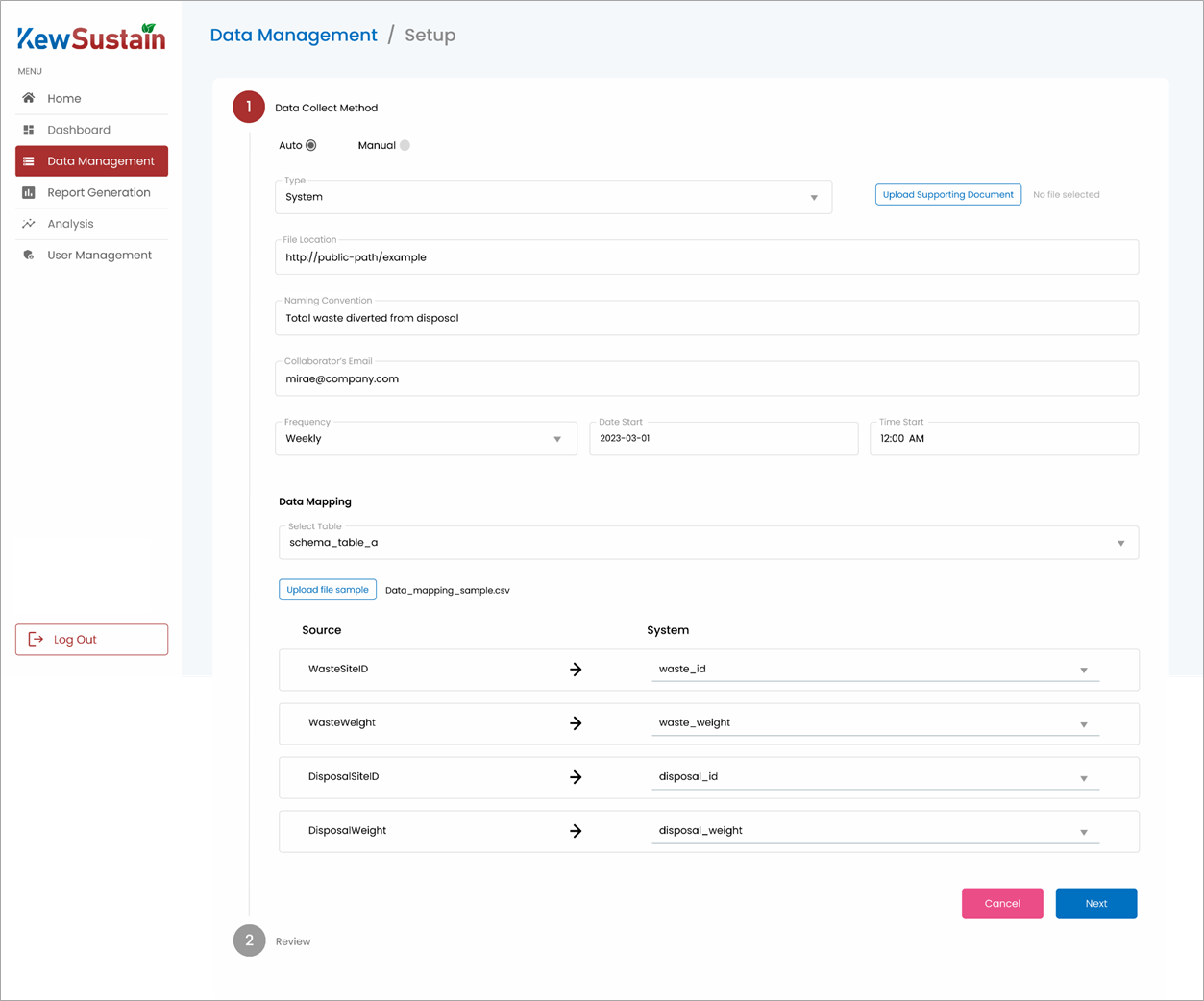Select the Manual radio button
The image size is (1204, 1001).
click(x=405, y=146)
